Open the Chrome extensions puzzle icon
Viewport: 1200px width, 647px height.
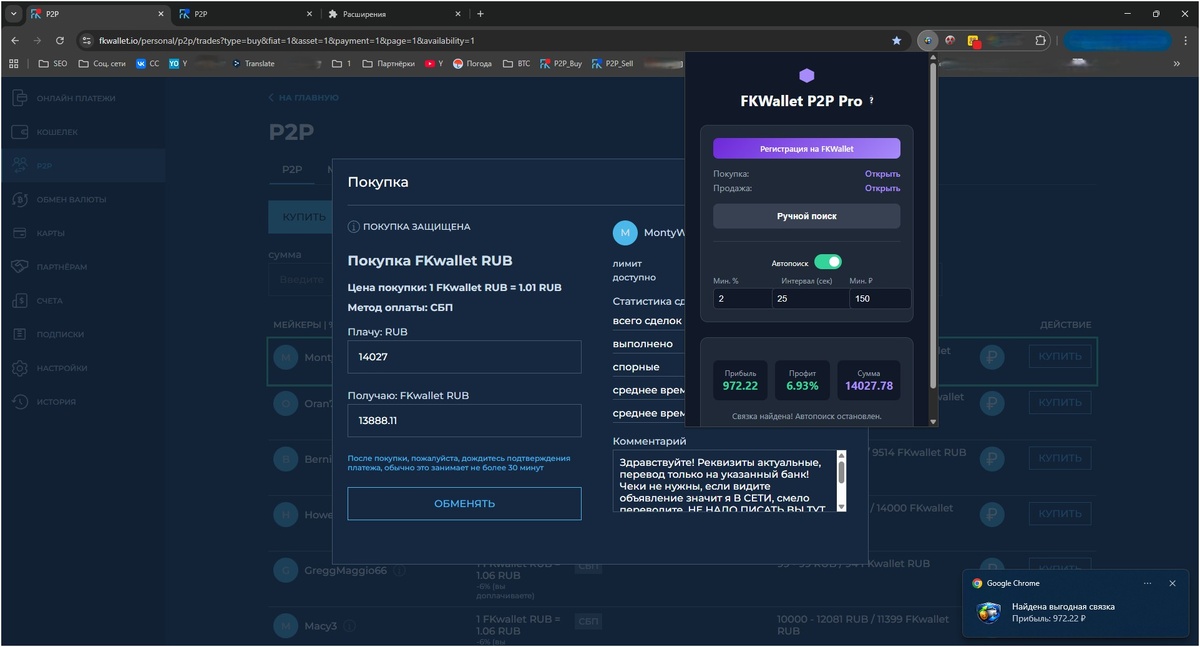pos(1040,41)
